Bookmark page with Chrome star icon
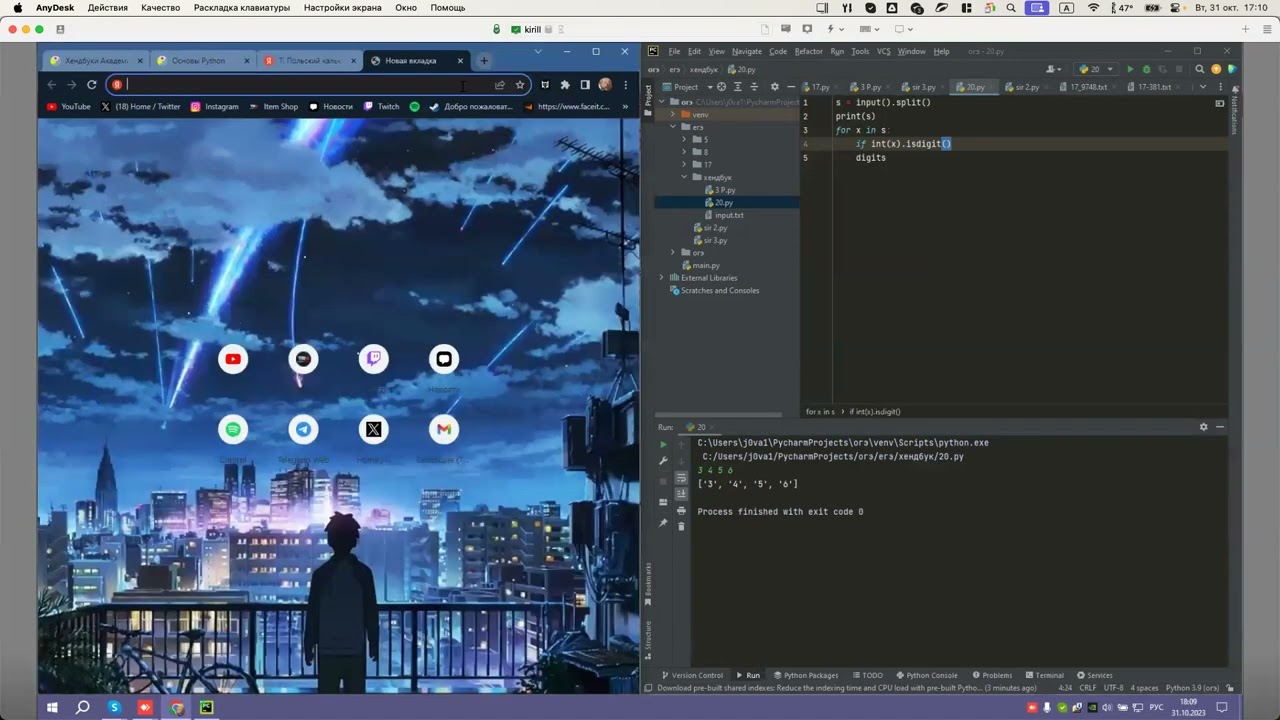Image resolution: width=1280 pixels, height=720 pixels. pos(520,85)
